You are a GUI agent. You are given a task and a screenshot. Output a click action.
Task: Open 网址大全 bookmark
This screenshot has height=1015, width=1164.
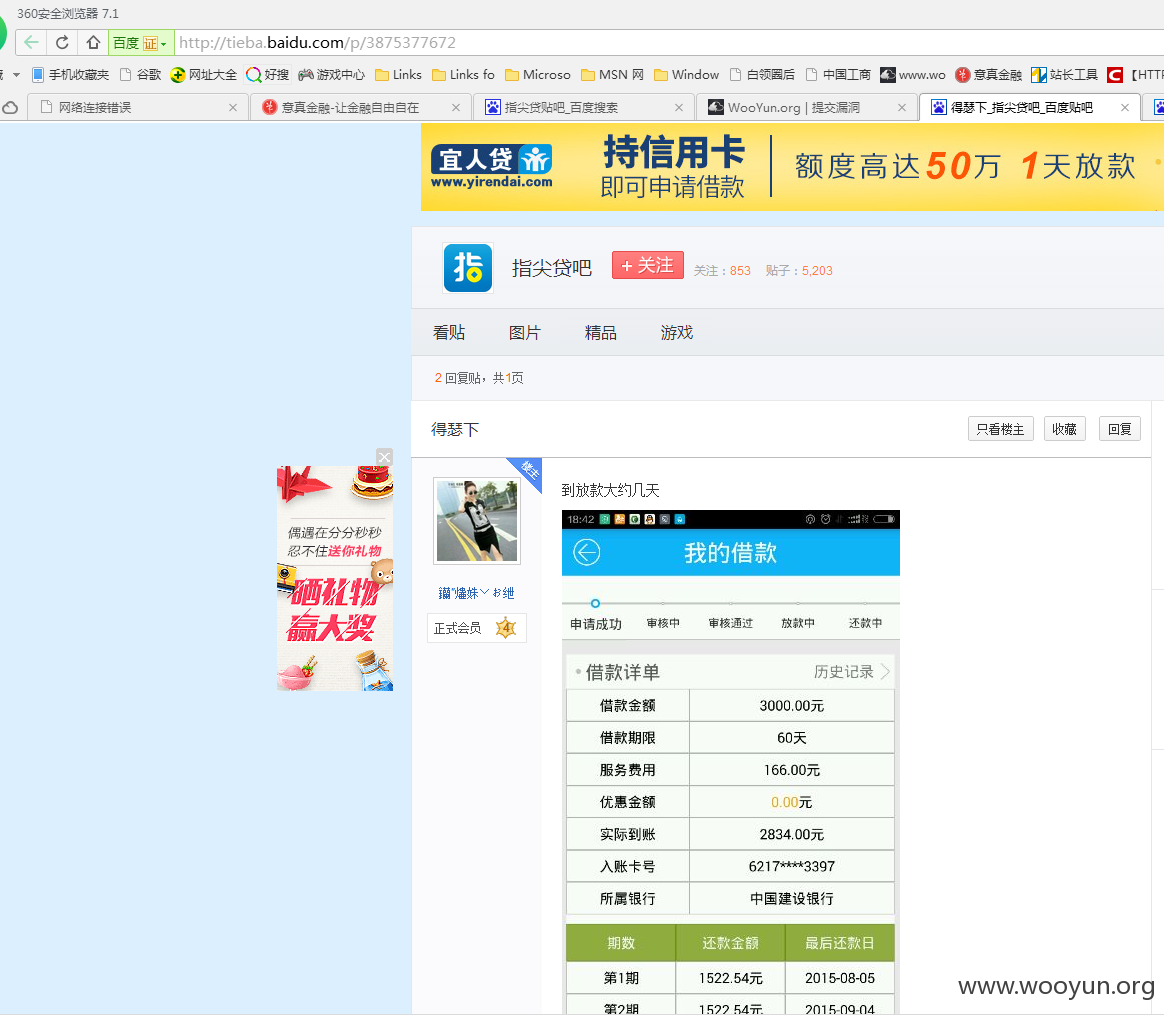204,74
